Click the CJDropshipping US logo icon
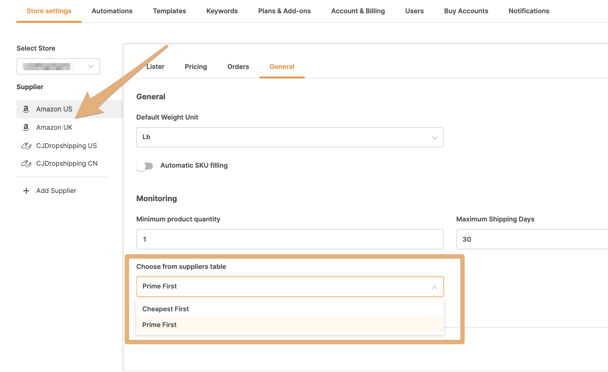 26,146
